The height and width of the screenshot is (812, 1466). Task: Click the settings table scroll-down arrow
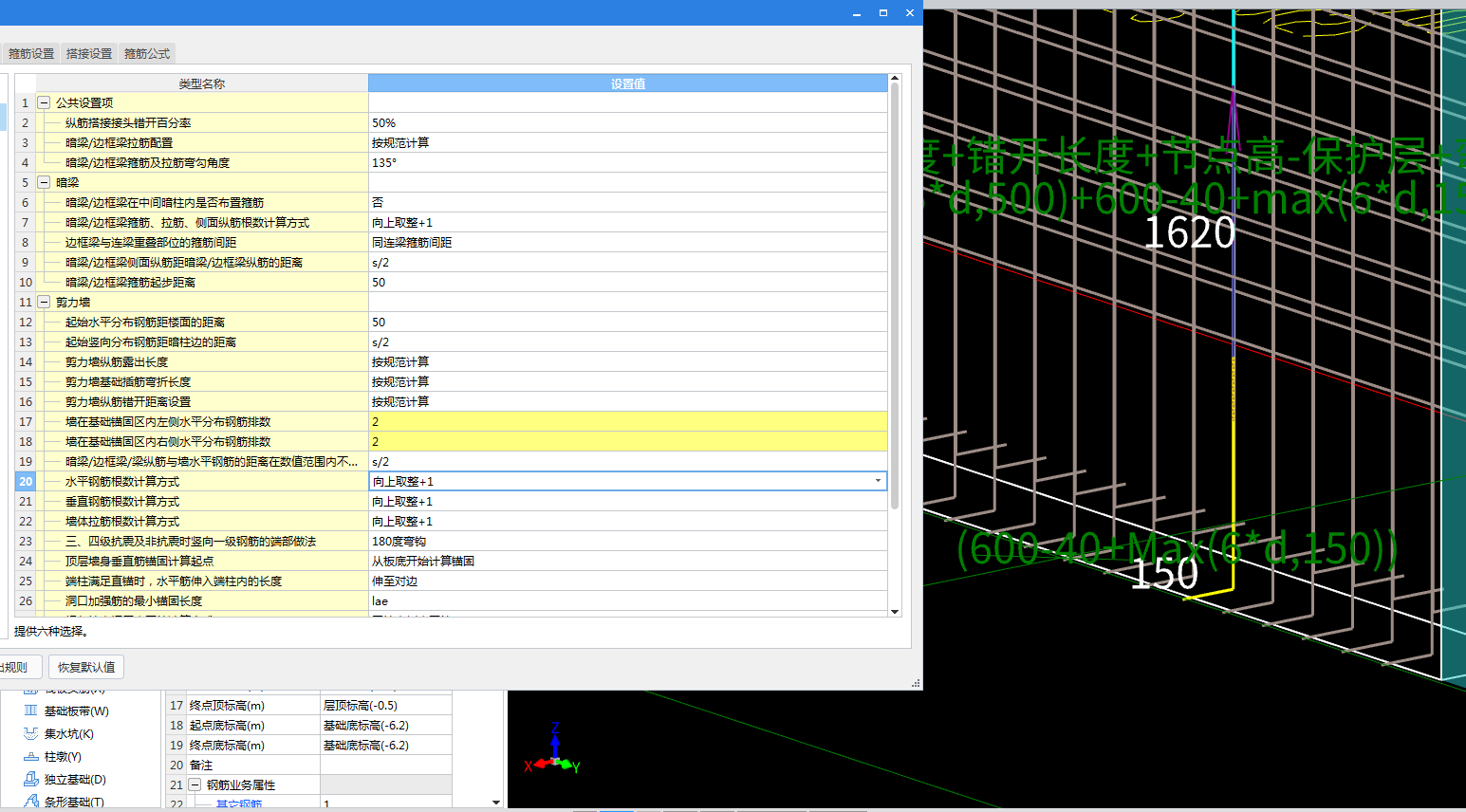[x=895, y=612]
